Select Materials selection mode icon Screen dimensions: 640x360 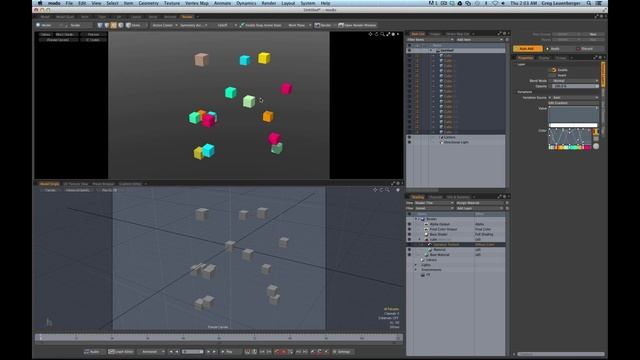120,25
